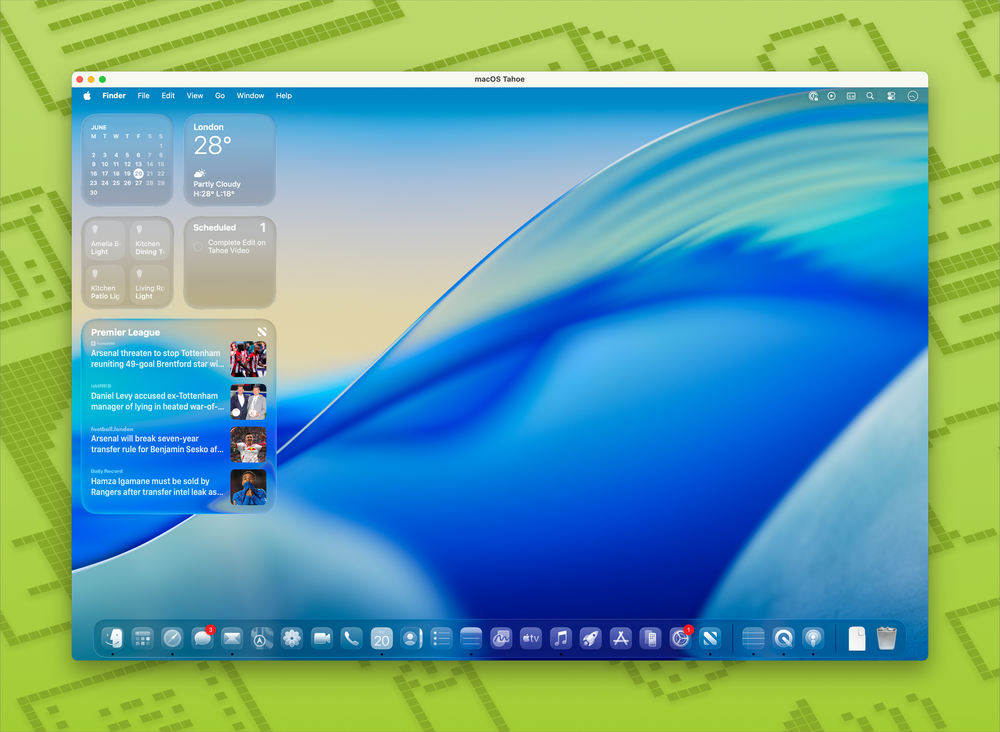Toggle the Kitchen Dining light tile
Viewport: 1000px width, 732px height.
coord(149,240)
